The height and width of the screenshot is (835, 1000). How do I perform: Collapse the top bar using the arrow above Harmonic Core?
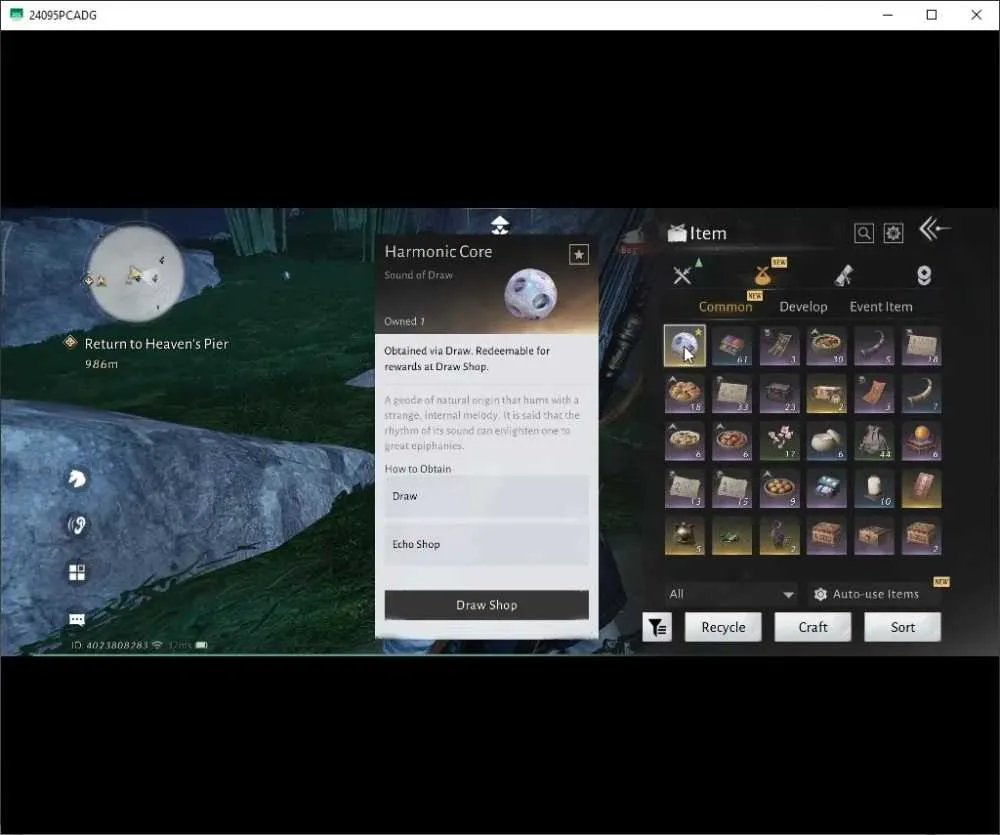tap(500, 225)
